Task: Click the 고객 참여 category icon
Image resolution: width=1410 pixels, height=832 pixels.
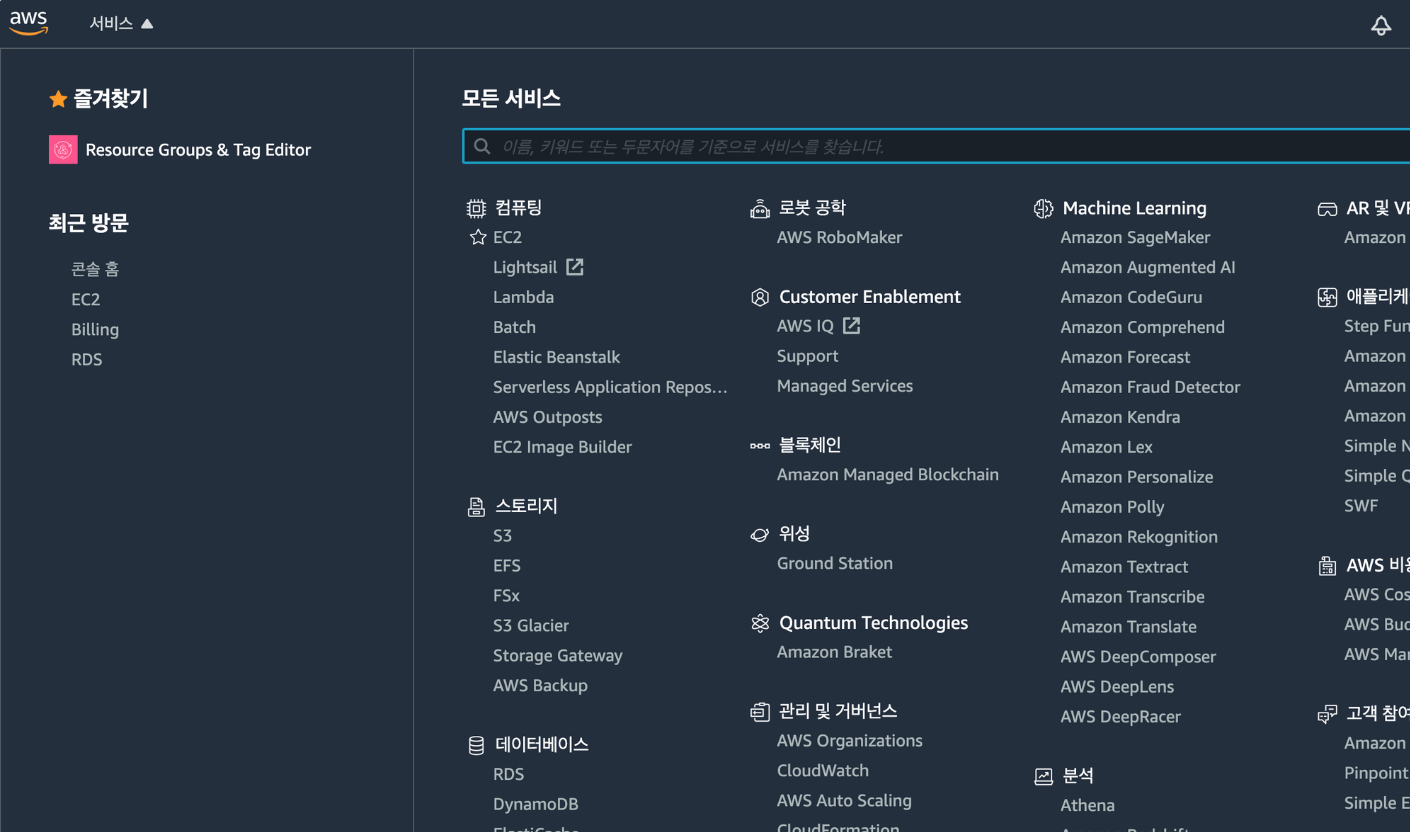Action: 1327,714
